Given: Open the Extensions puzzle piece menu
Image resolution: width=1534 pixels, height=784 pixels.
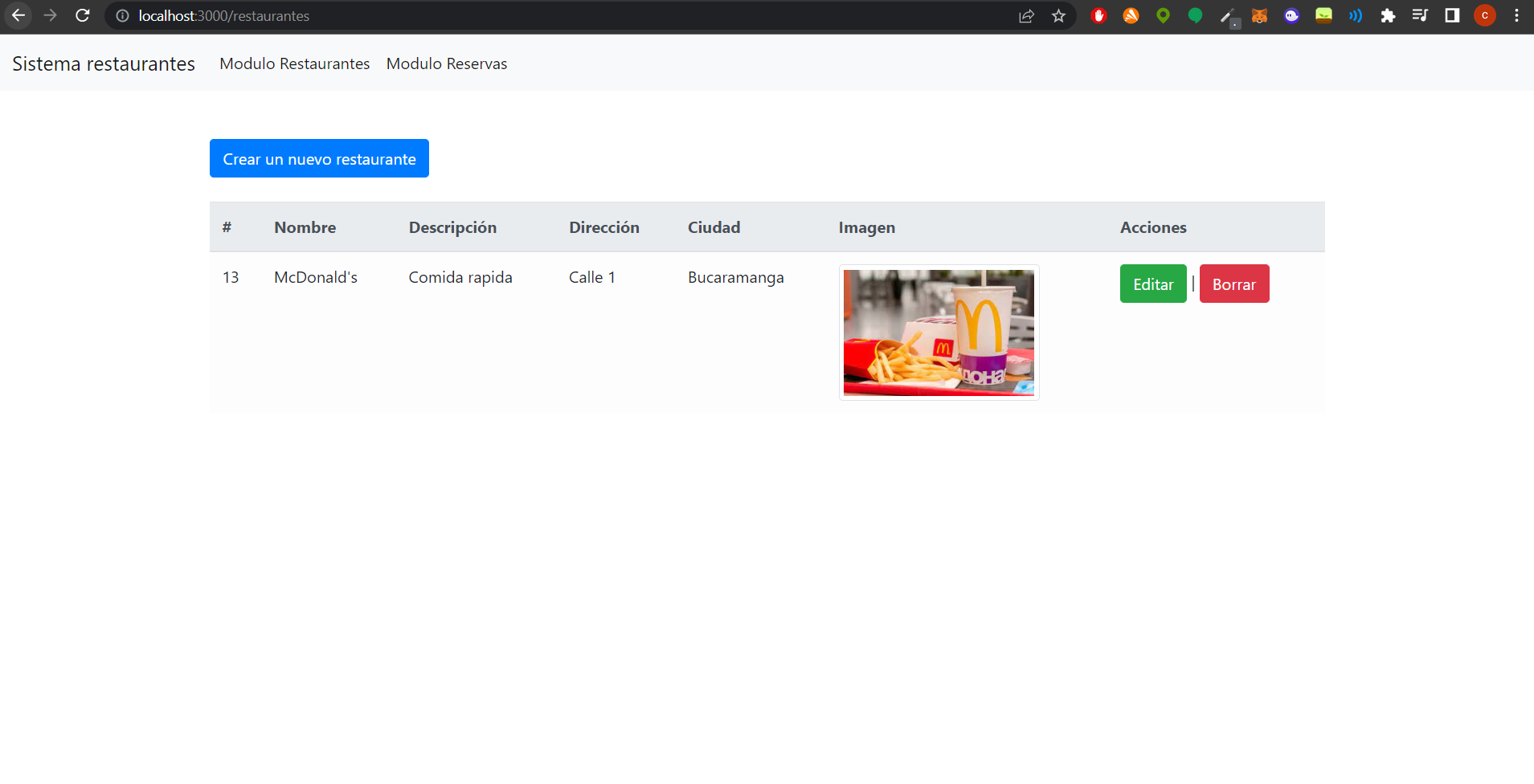Looking at the screenshot, I should click(1388, 15).
